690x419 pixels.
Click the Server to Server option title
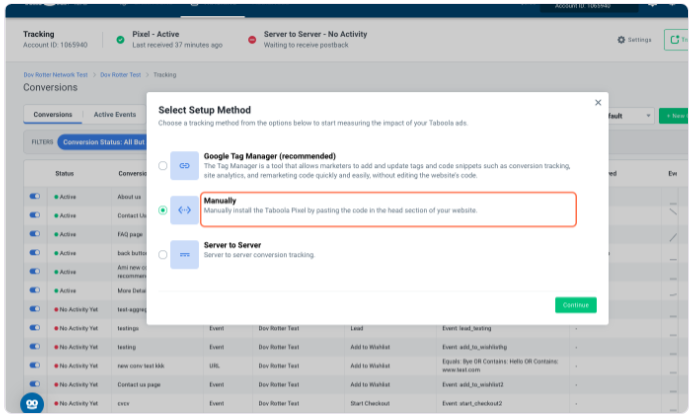[x=232, y=245]
